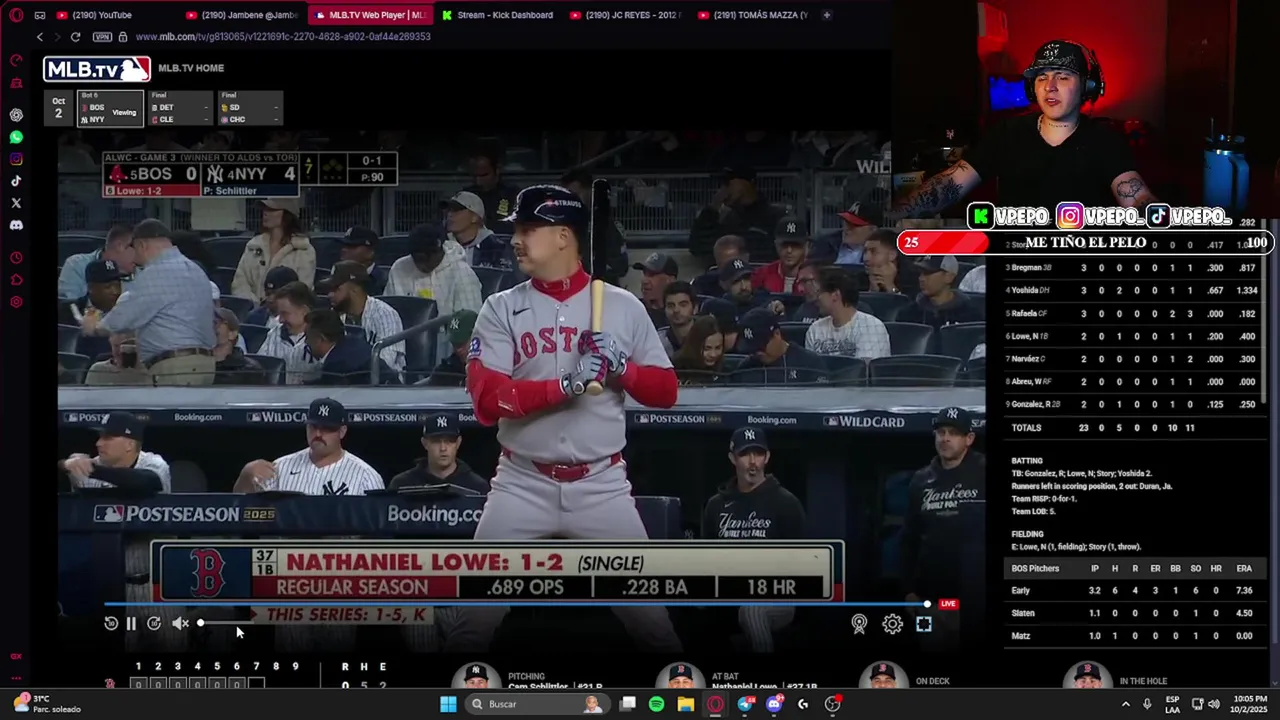
Task: Open the ESP LAA language switcher
Action: [x=1172, y=704]
